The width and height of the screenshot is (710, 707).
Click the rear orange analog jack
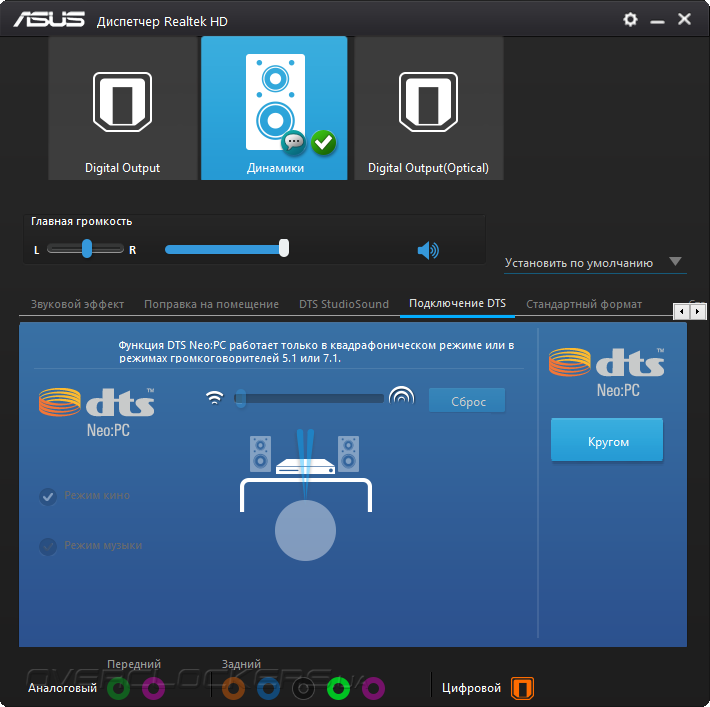click(x=233, y=688)
